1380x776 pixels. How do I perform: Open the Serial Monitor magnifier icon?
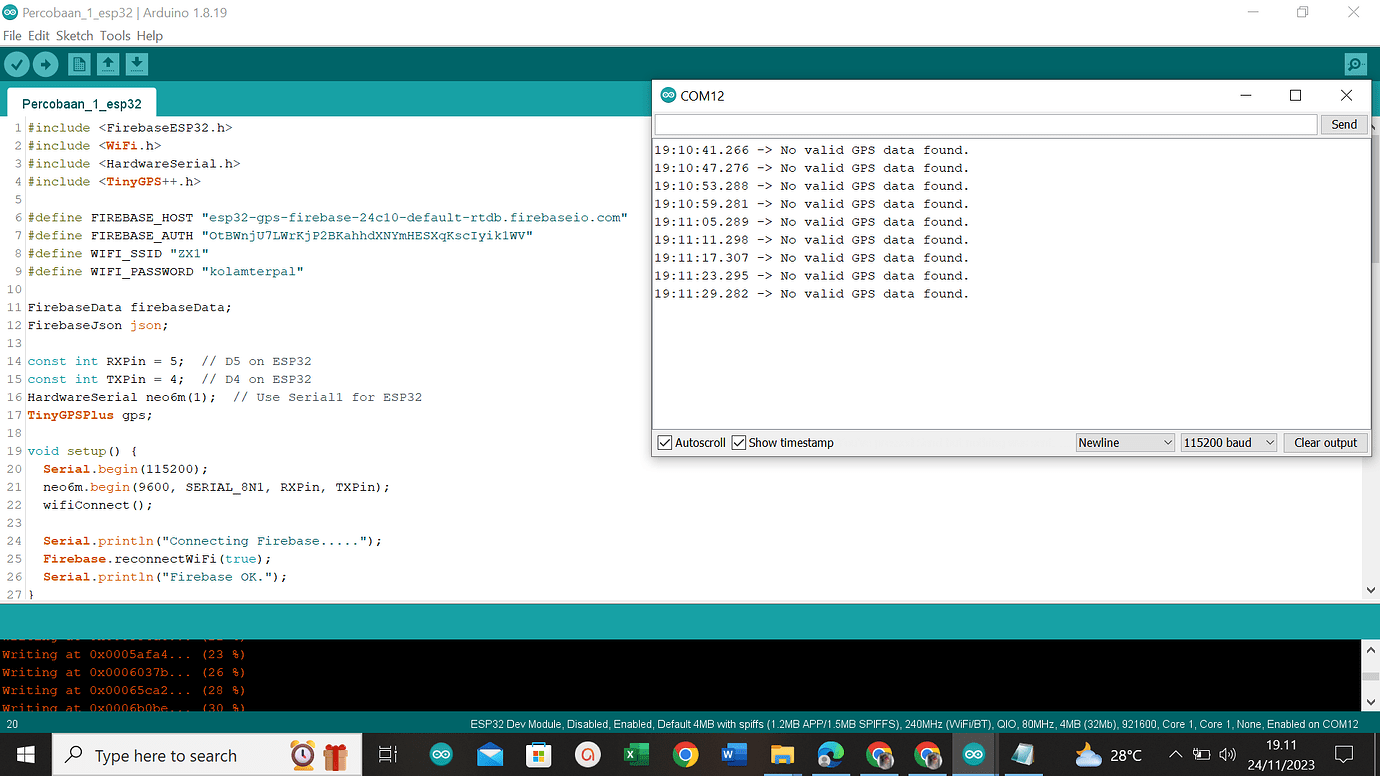(1355, 63)
